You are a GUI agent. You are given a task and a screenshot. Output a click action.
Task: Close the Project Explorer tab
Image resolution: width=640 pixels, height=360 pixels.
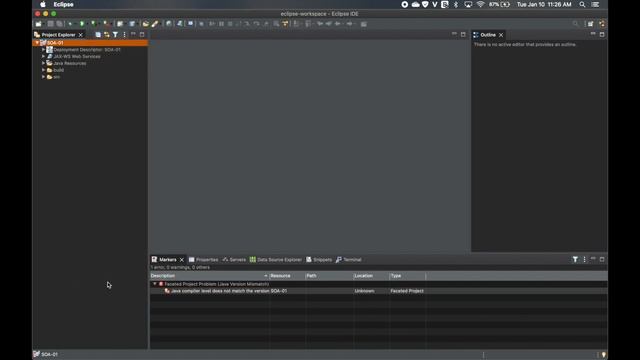80,35
